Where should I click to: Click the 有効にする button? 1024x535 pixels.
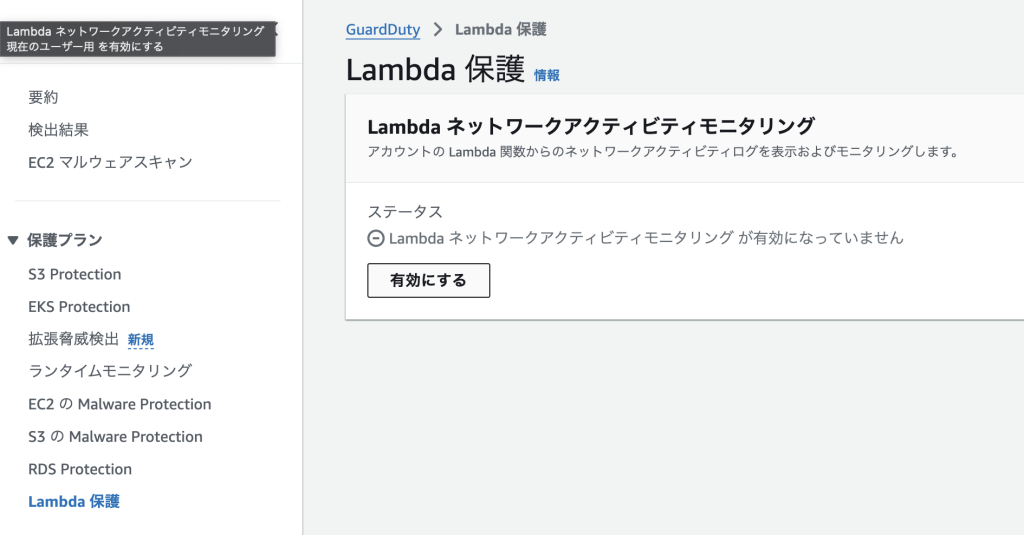click(x=428, y=280)
